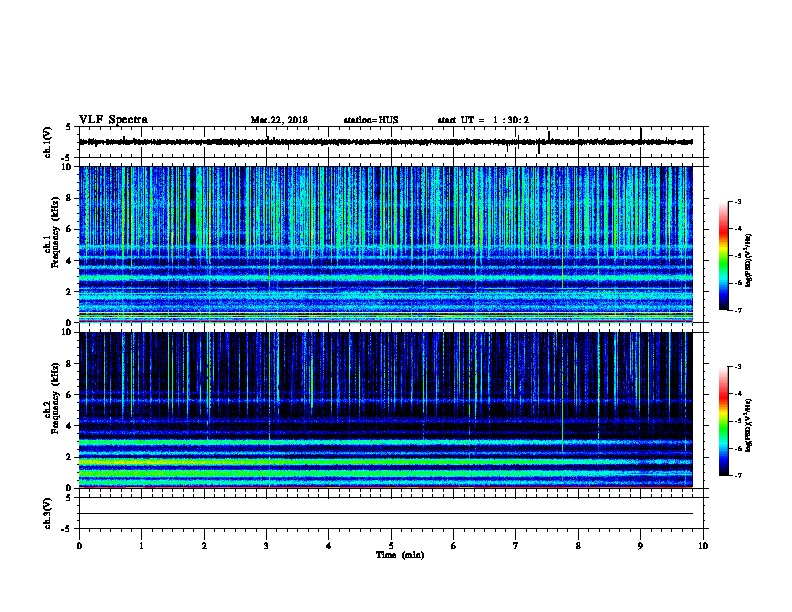Click the ch.2 colorbar log(PSD) label
Image resolution: width=792 pixels, height=612 pixels.
coord(748,425)
